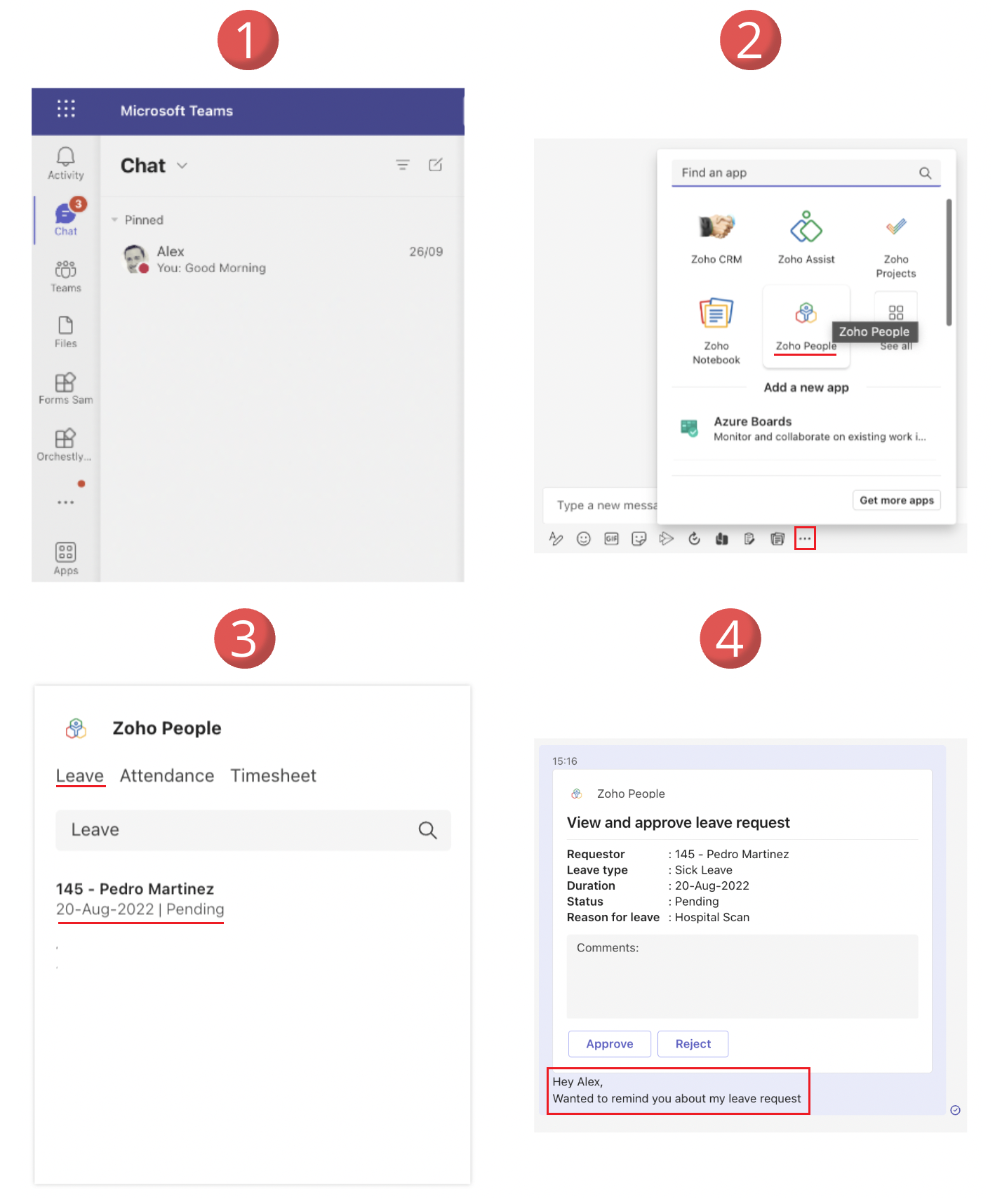Click the app picker scrollbar
This screenshot has width=995, height=1204.
click(949, 262)
